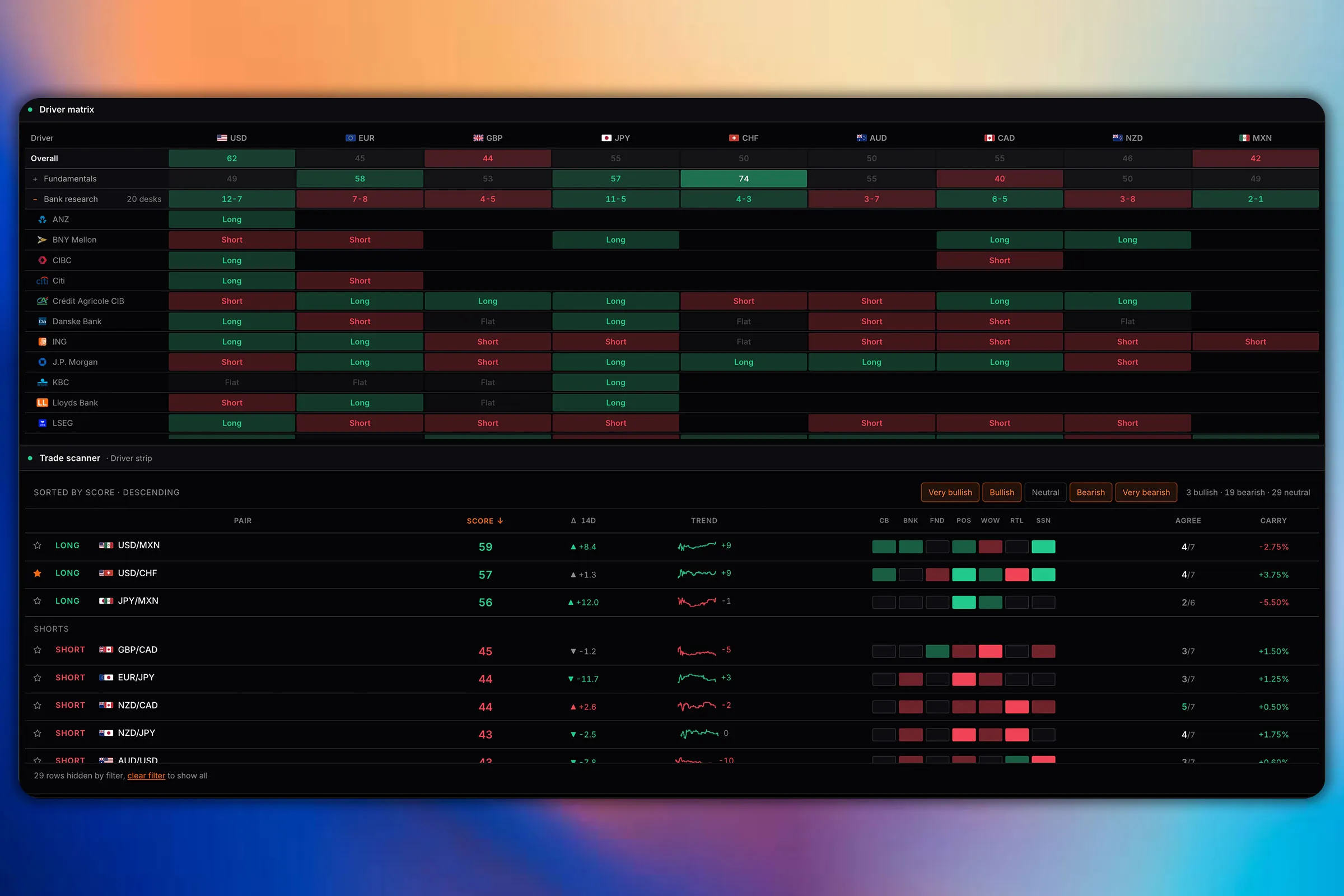Click the MXN flag in the matrix header

(1244, 138)
